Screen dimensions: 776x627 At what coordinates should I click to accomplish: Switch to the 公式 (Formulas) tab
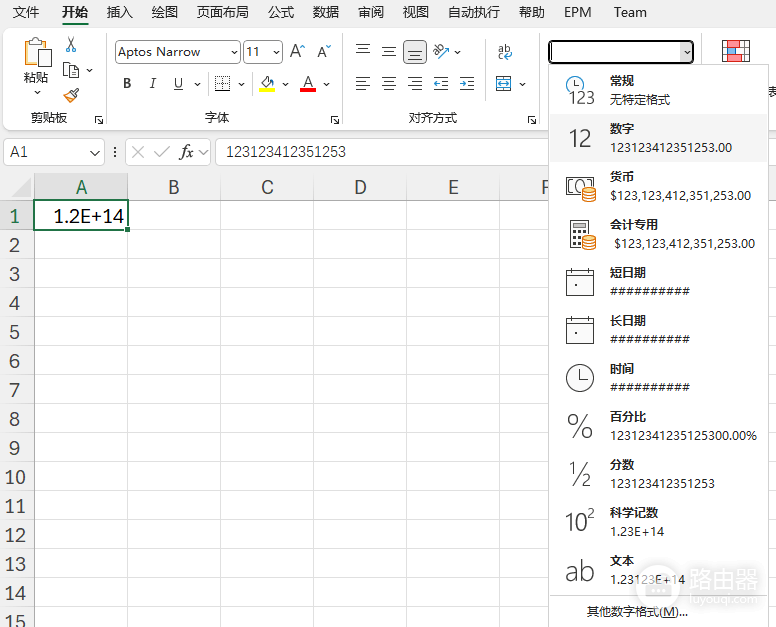coord(281,12)
